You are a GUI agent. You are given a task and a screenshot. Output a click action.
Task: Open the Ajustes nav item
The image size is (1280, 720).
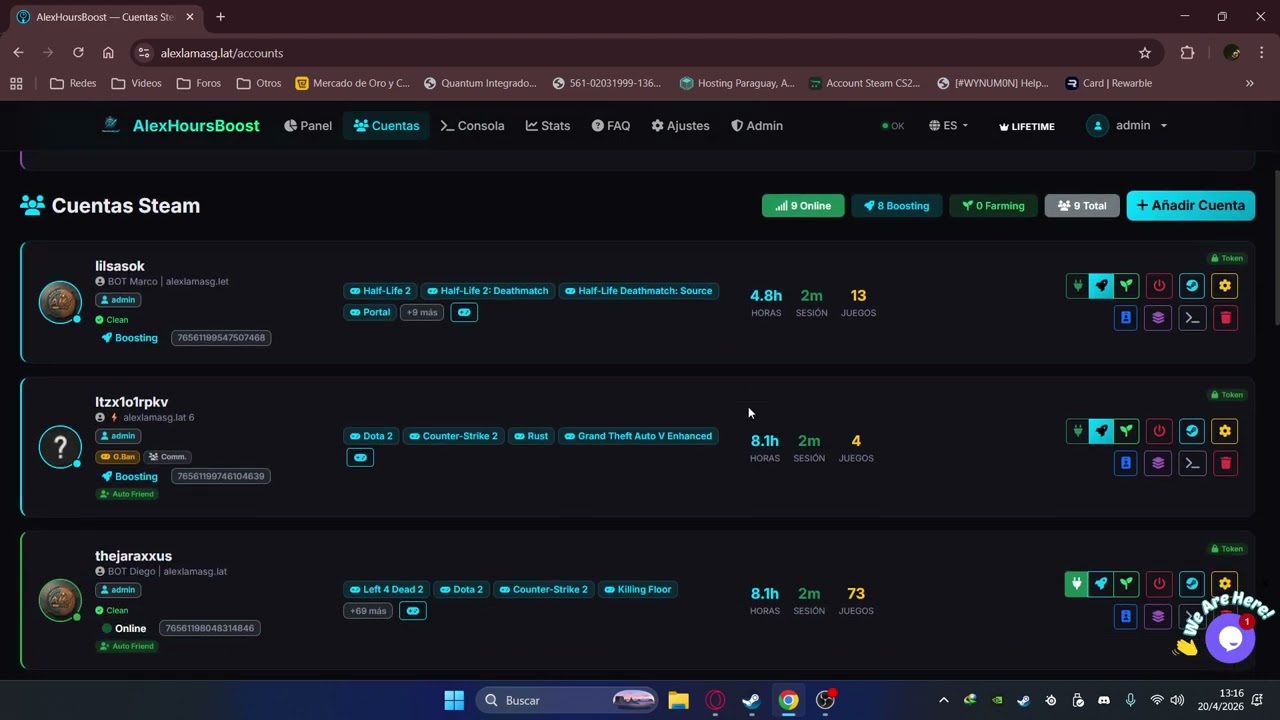680,126
